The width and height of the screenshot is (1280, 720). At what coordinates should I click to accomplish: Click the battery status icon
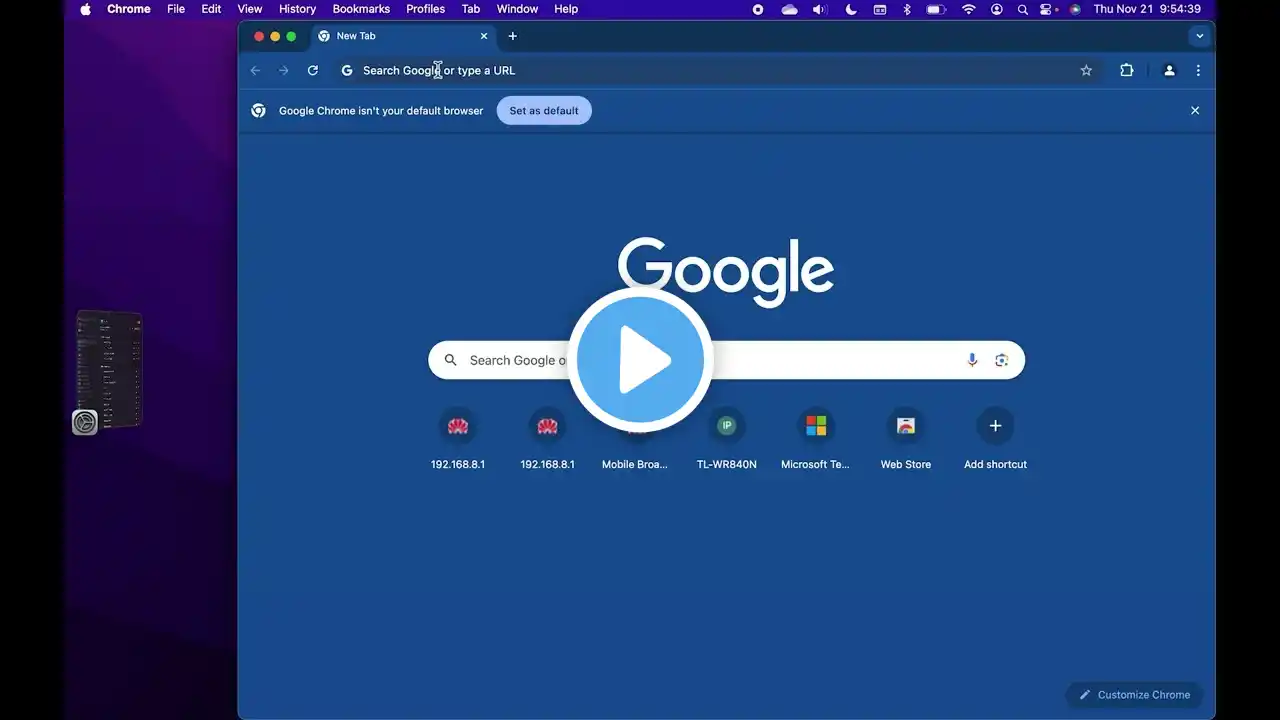tap(936, 9)
